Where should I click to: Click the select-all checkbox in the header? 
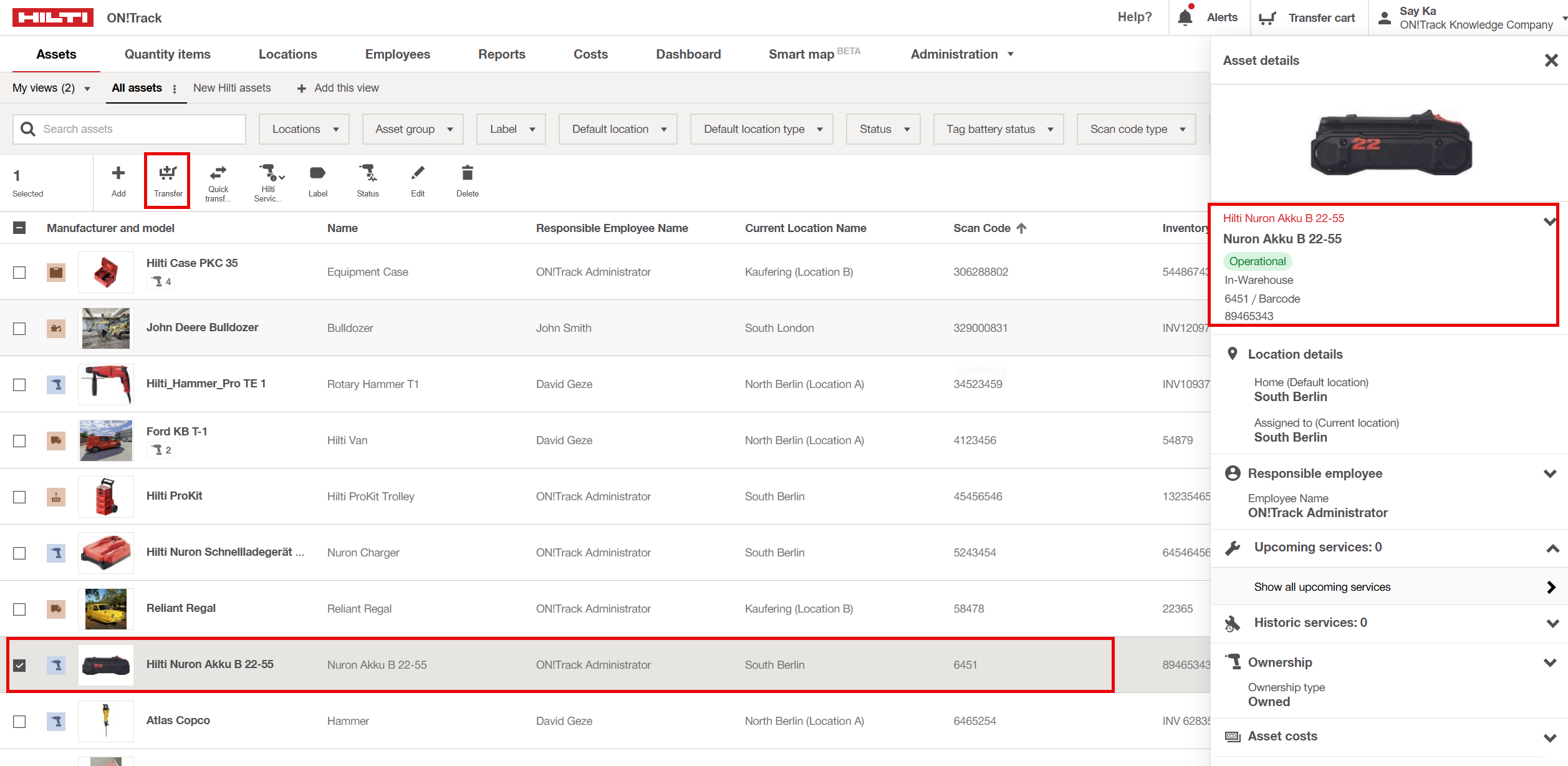pyautogui.click(x=19, y=228)
